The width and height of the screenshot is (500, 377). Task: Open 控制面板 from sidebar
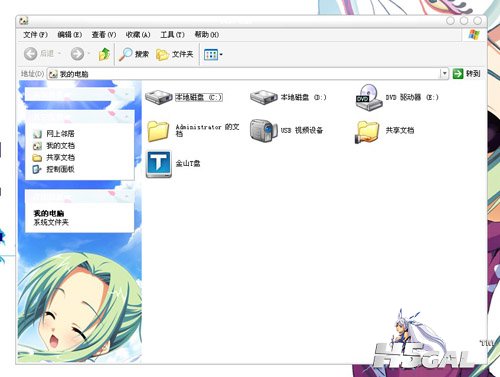click(x=60, y=169)
